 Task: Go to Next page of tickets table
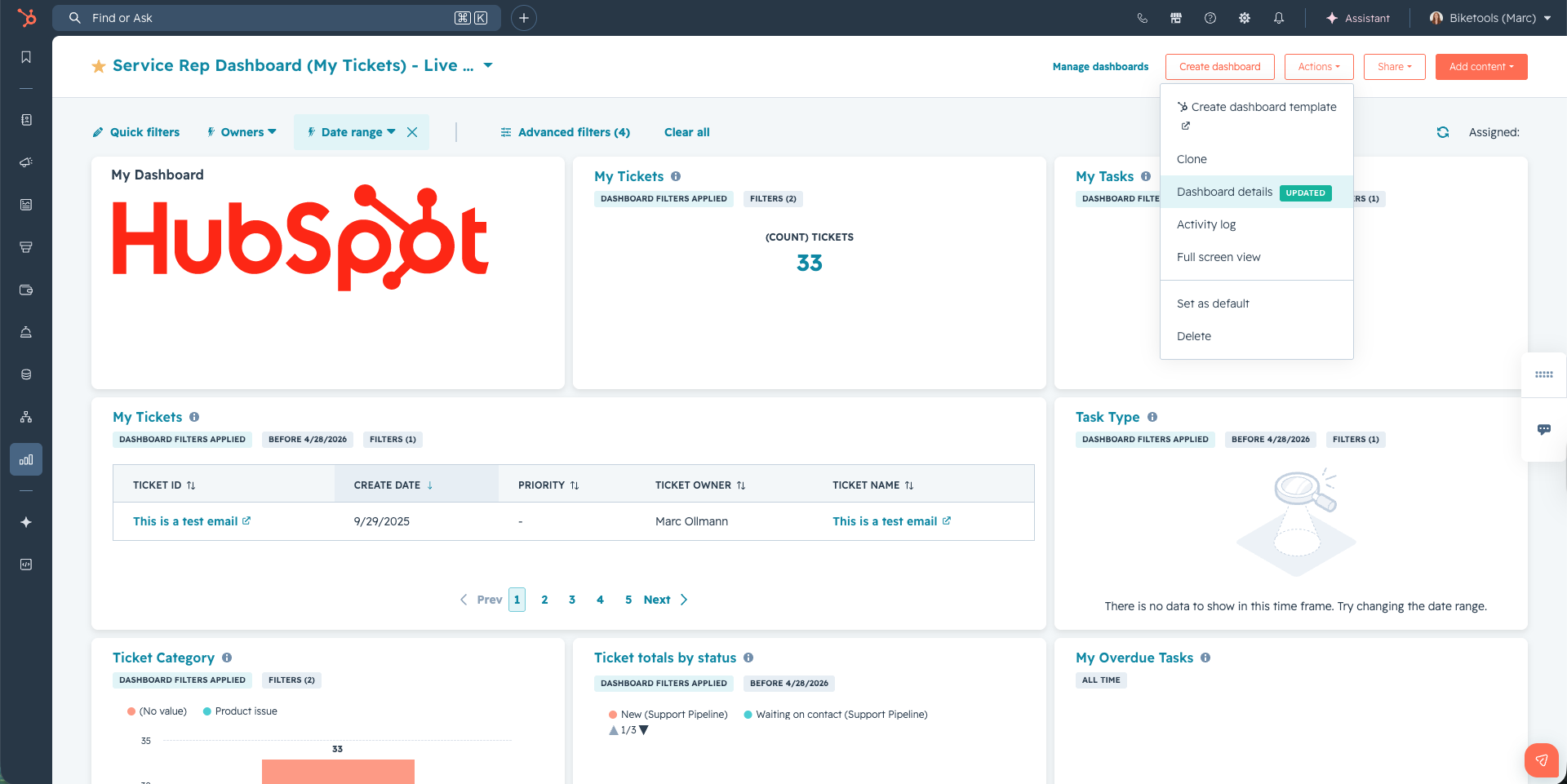tap(665, 600)
